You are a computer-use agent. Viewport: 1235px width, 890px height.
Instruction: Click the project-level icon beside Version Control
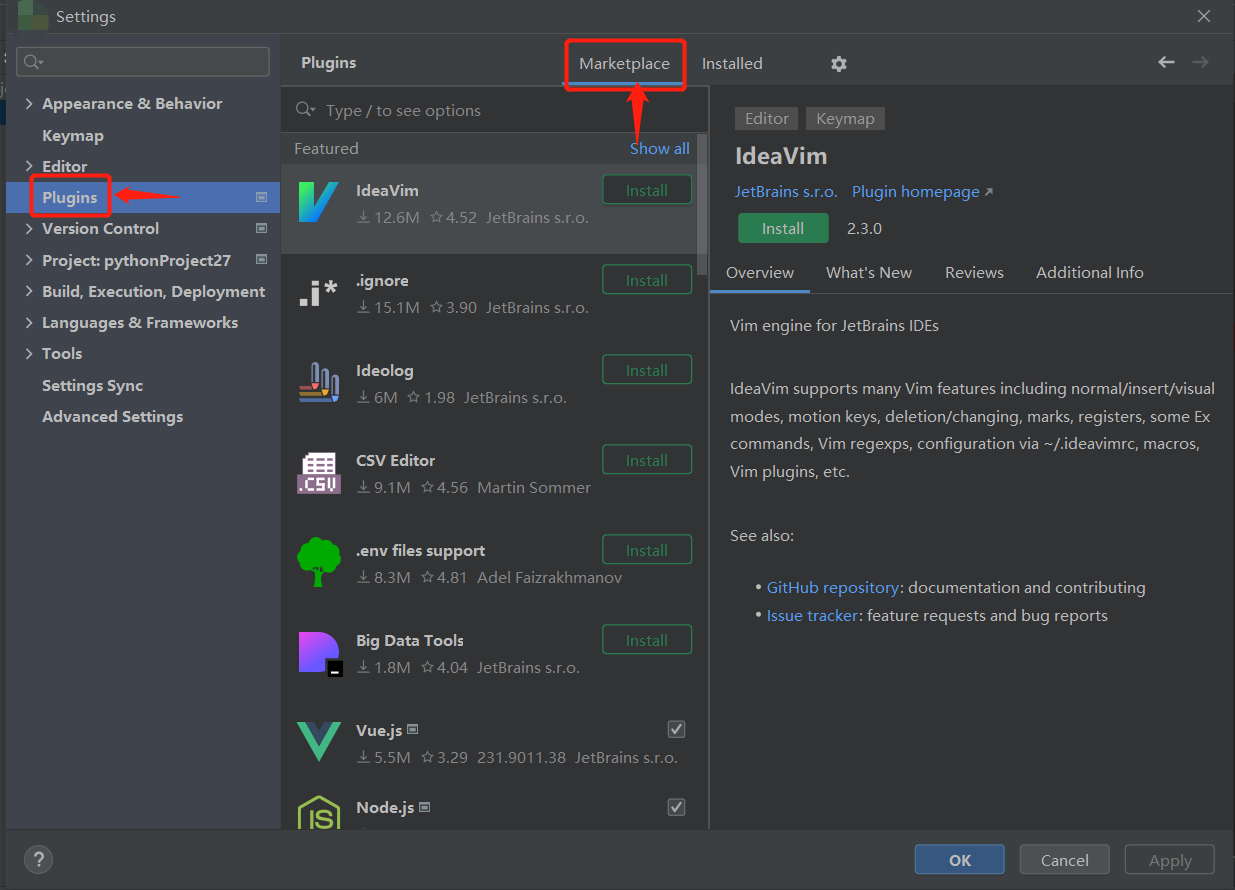click(262, 228)
